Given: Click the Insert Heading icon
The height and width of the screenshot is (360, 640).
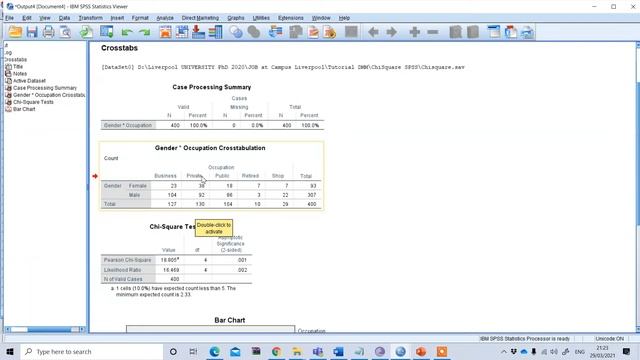Looking at the screenshot, I should [493, 32].
